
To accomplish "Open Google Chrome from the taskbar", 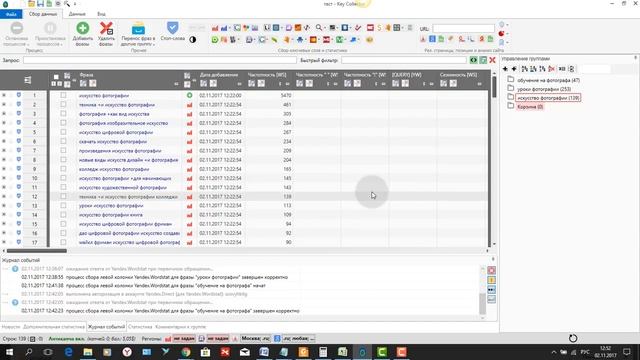I will [x=186, y=352].
